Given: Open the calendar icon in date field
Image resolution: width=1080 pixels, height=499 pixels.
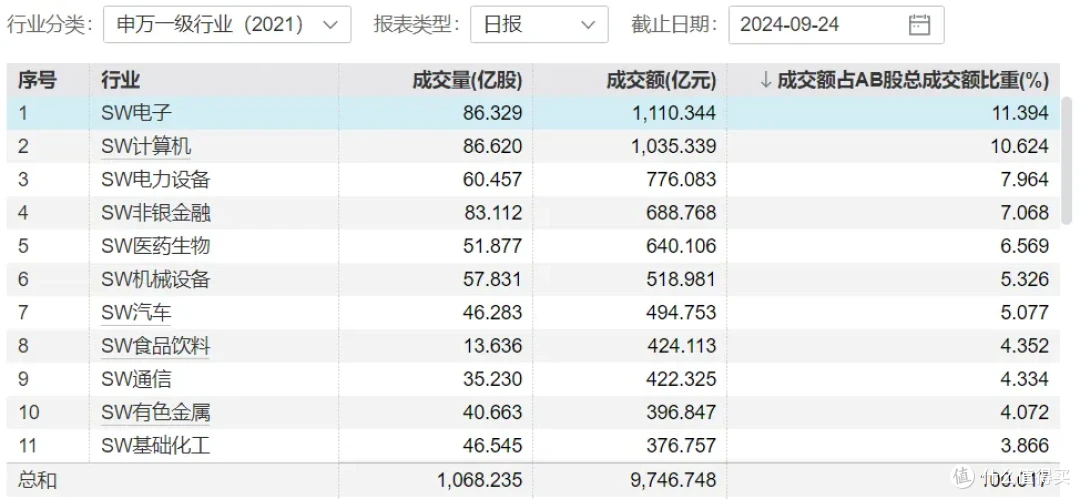Looking at the screenshot, I should pos(919,26).
